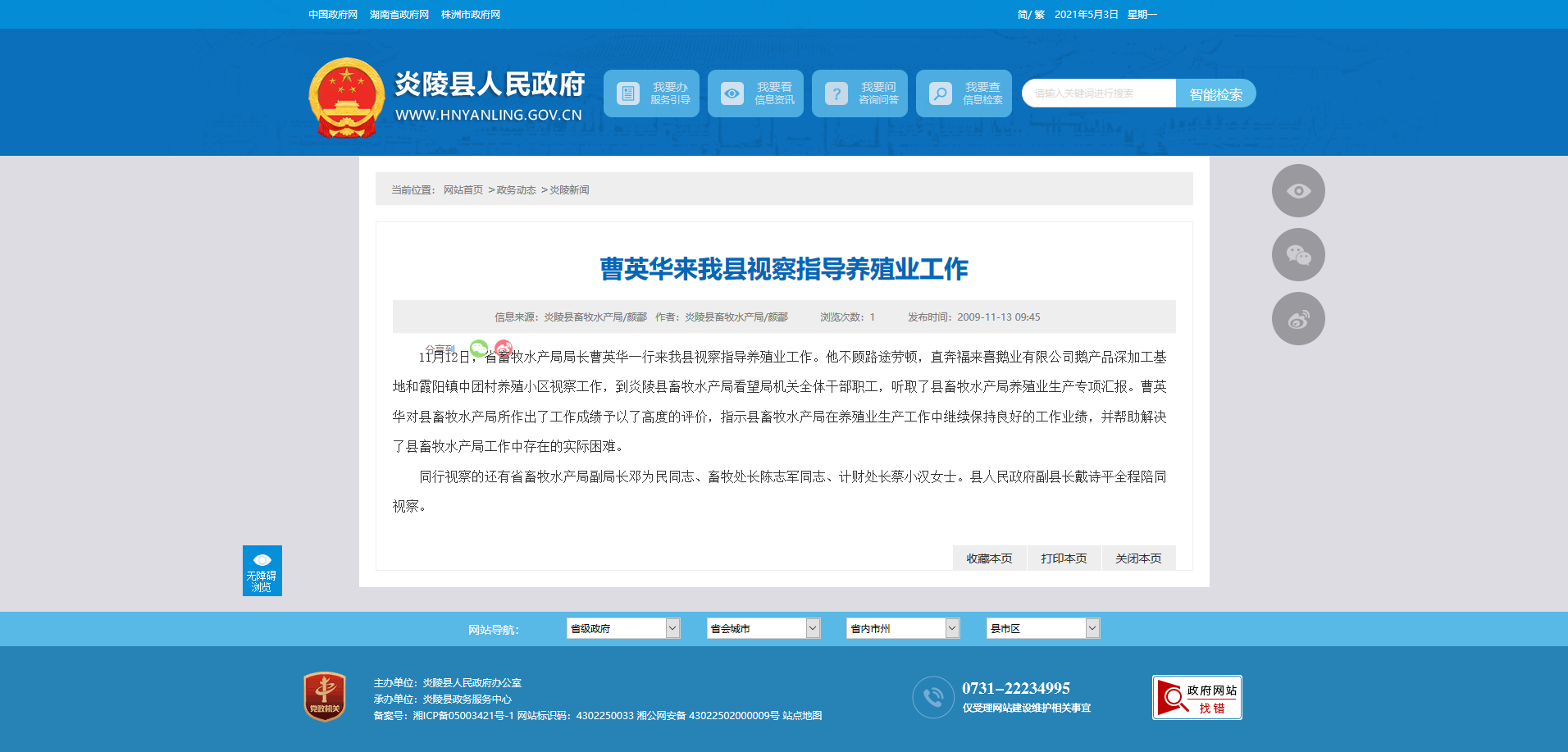Share article via green WeChat icon

479,349
